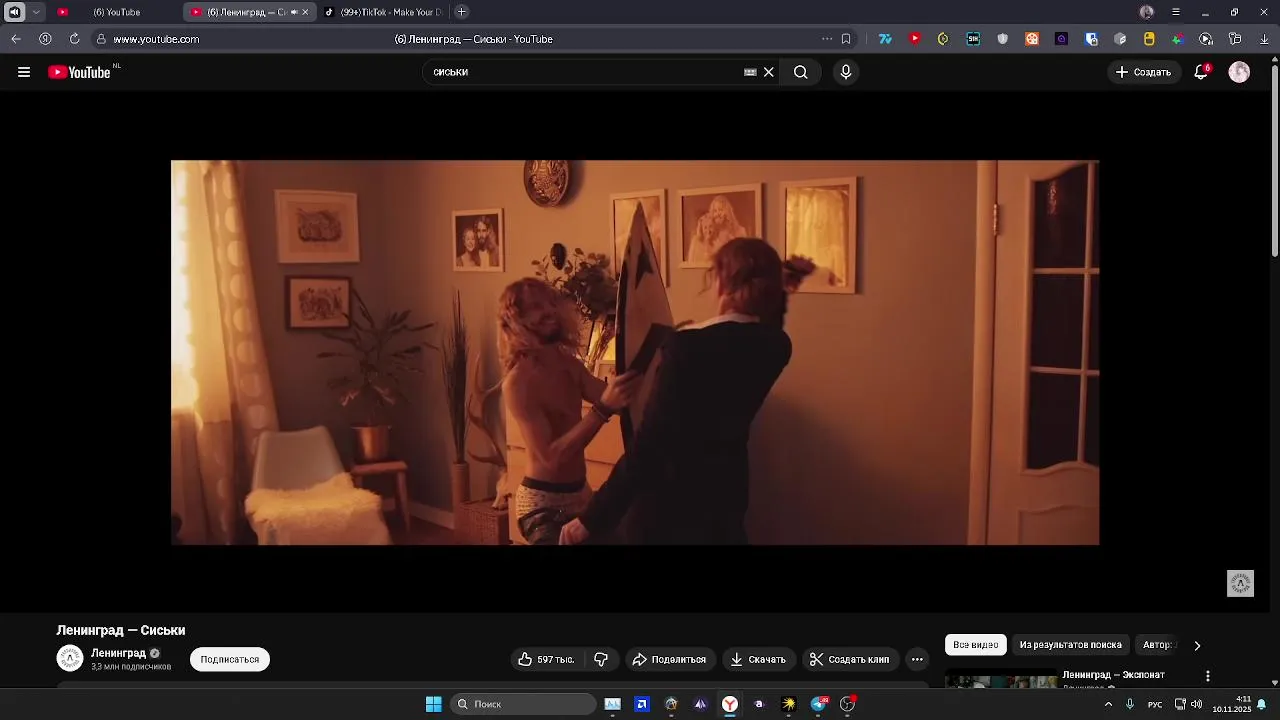Go back with browser back arrow
Screen dimensions: 1280x720
pos(16,39)
